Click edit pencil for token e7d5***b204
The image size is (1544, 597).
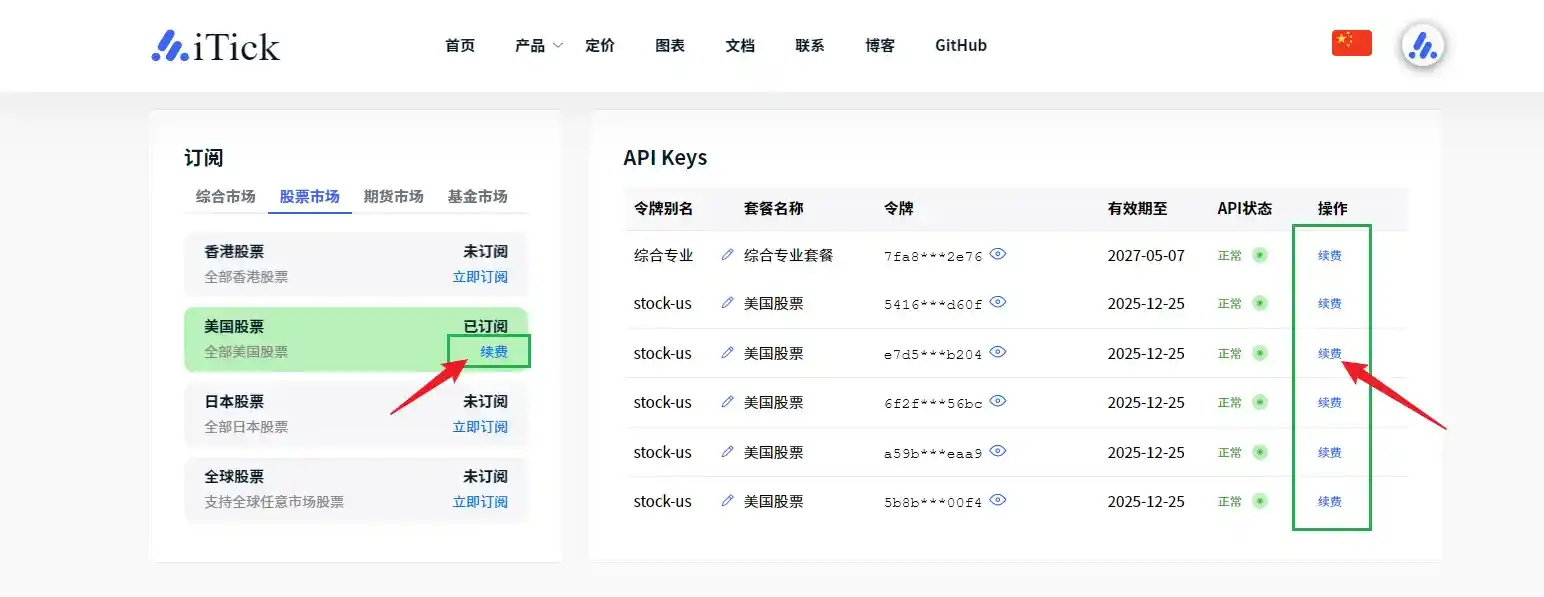[727, 353]
